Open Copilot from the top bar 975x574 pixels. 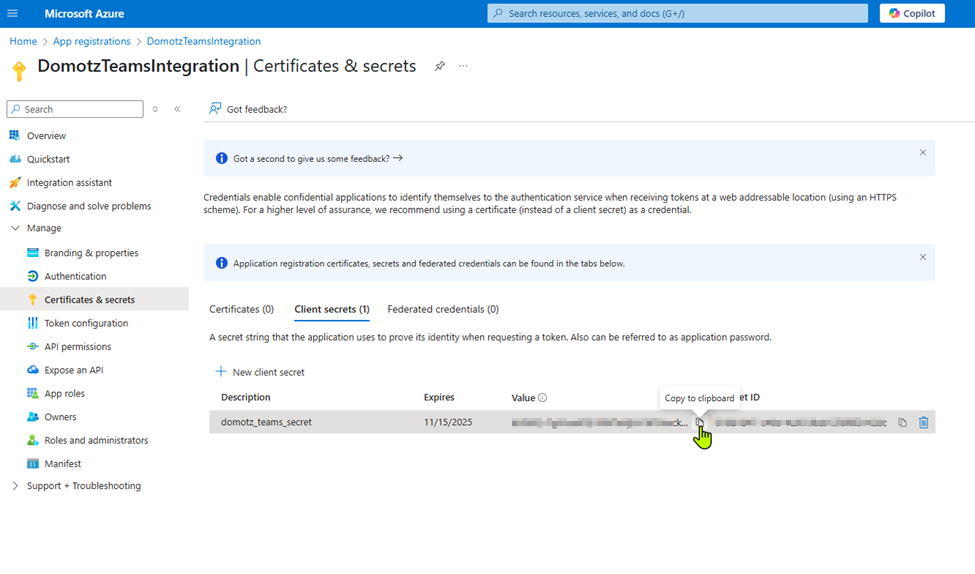pyautogui.click(x=912, y=13)
